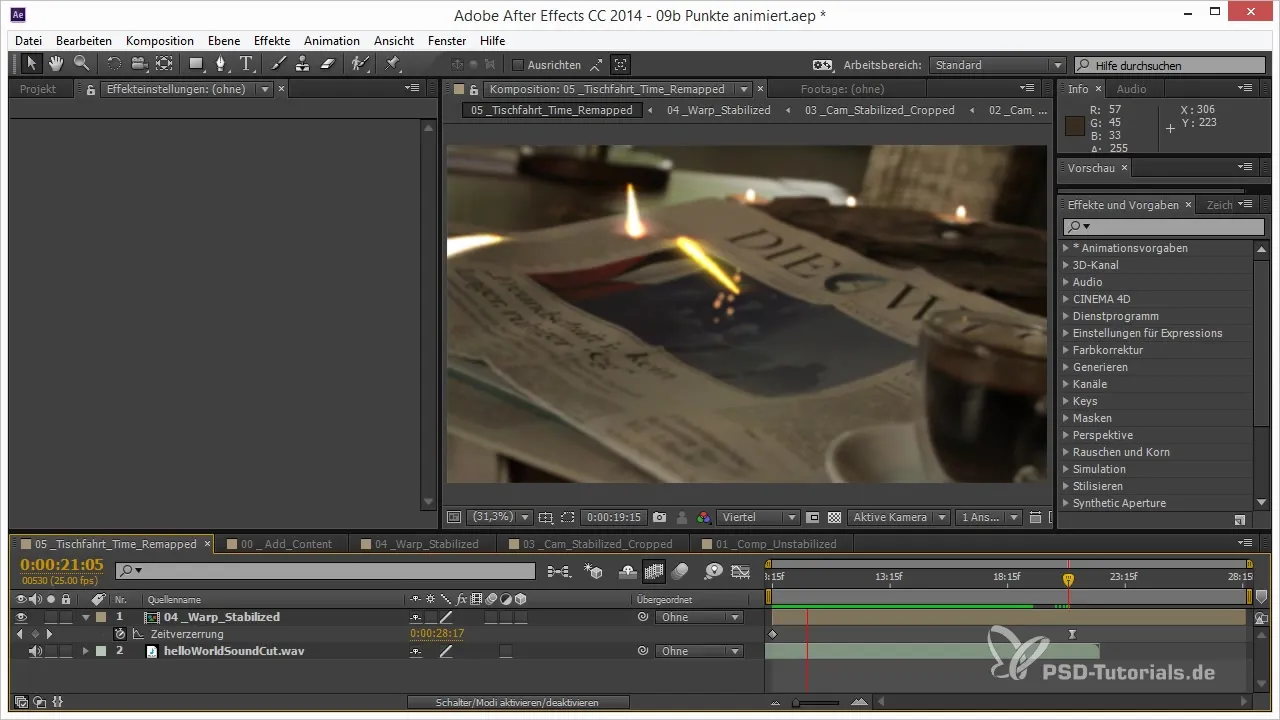Select the Eraser tool
1280x720 pixels.
click(327, 64)
